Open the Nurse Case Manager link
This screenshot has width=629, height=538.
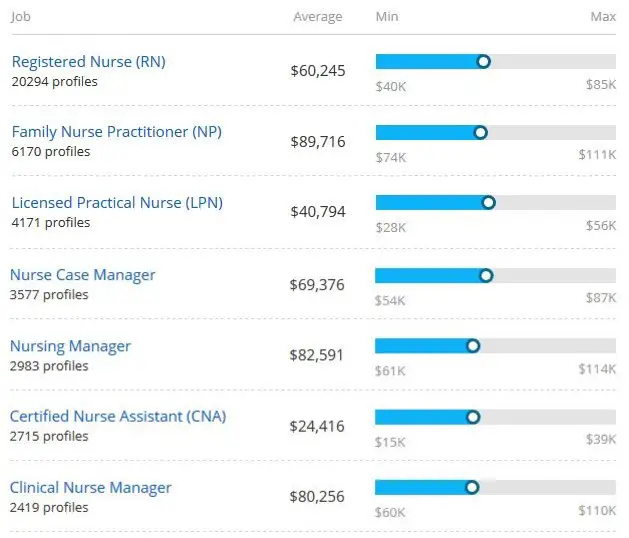click(83, 275)
